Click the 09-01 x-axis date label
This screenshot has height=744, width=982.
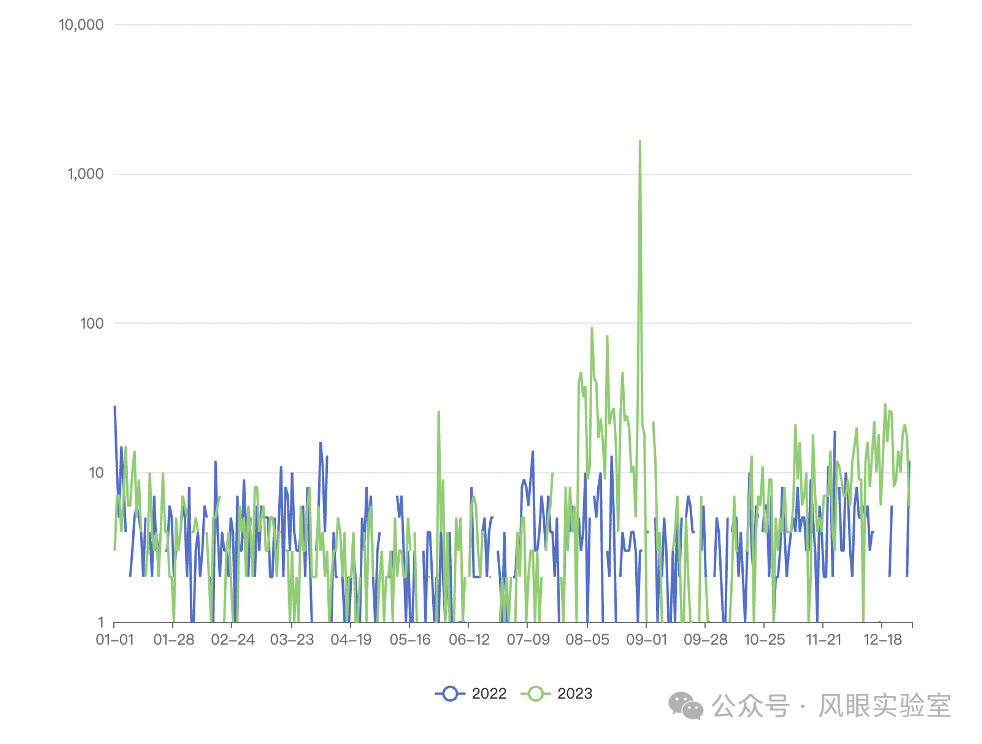pos(647,640)
